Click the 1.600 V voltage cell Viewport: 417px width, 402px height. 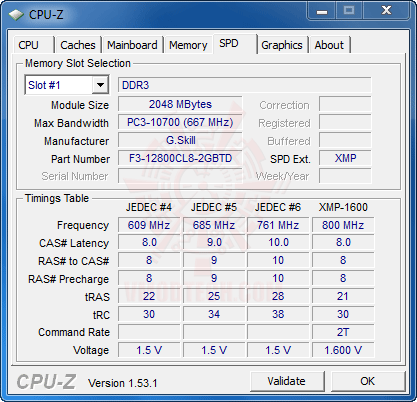click(x=343, y=350)
